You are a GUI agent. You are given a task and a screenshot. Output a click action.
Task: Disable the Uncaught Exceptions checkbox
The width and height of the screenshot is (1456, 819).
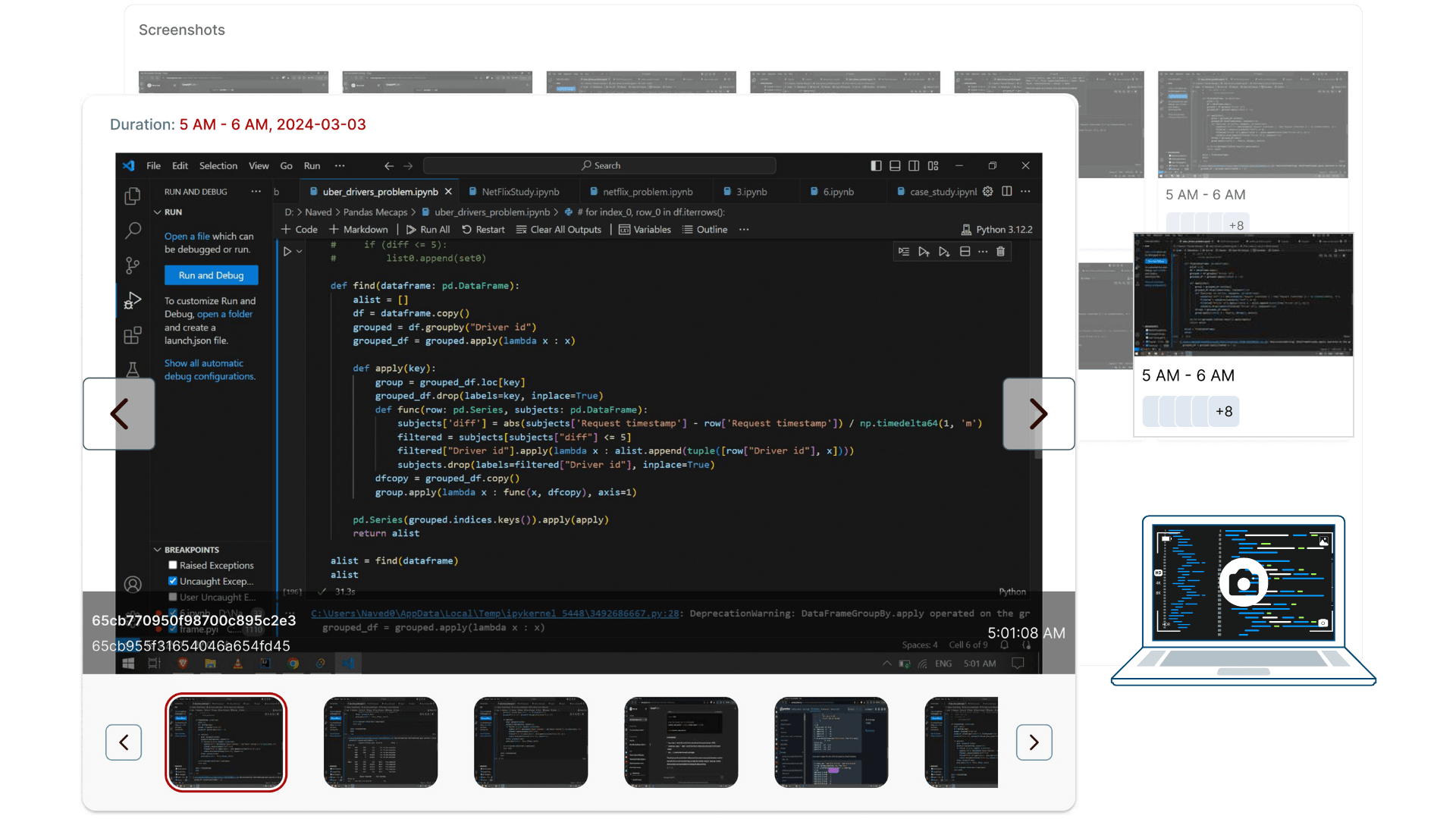173,581
